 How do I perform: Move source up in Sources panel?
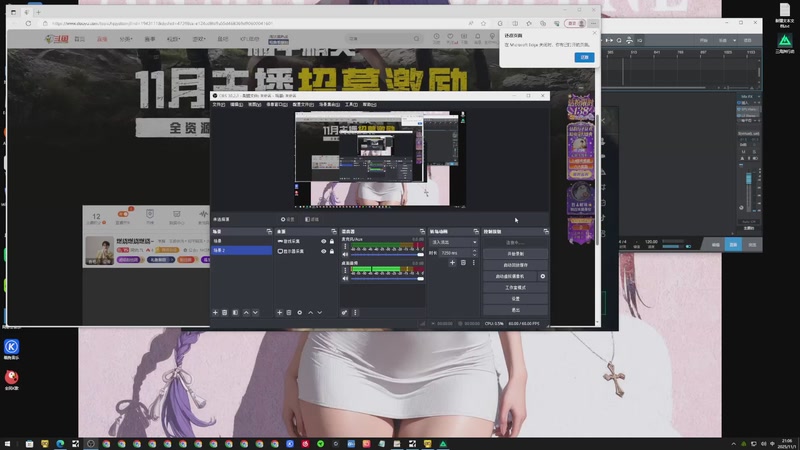pyautogui.click(x=310, y=313)
